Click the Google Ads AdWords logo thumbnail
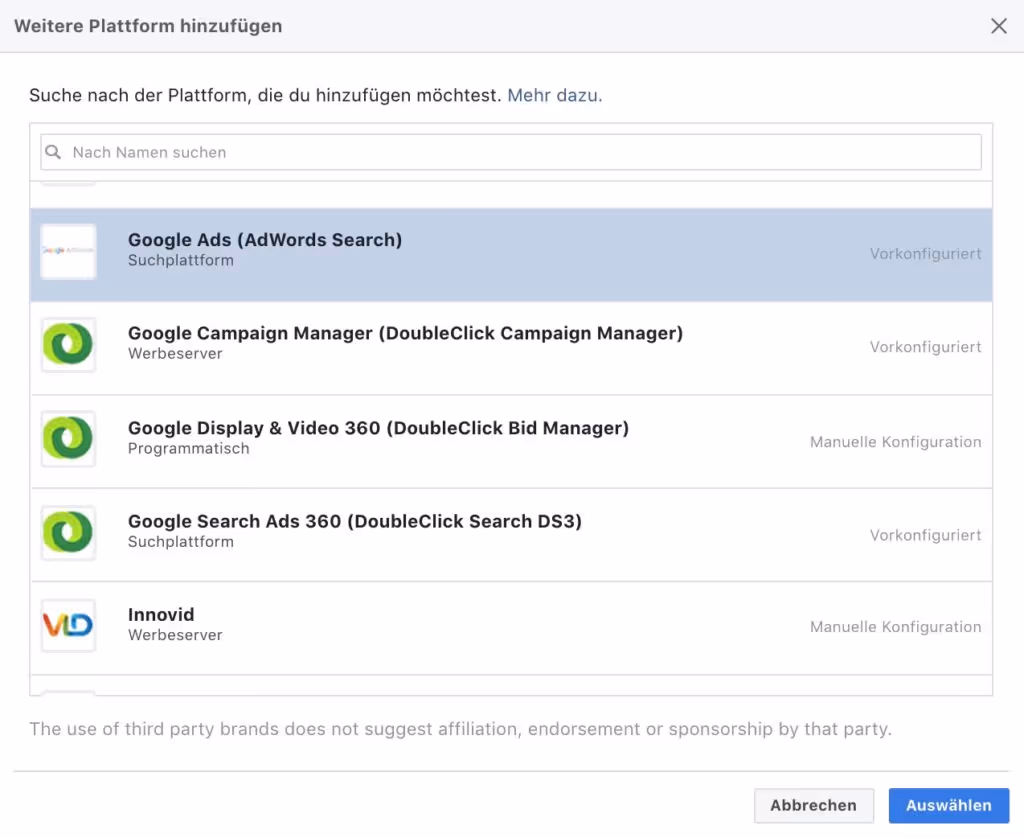1024x838 pixels. pyautogui.click(x=68, y=251)
